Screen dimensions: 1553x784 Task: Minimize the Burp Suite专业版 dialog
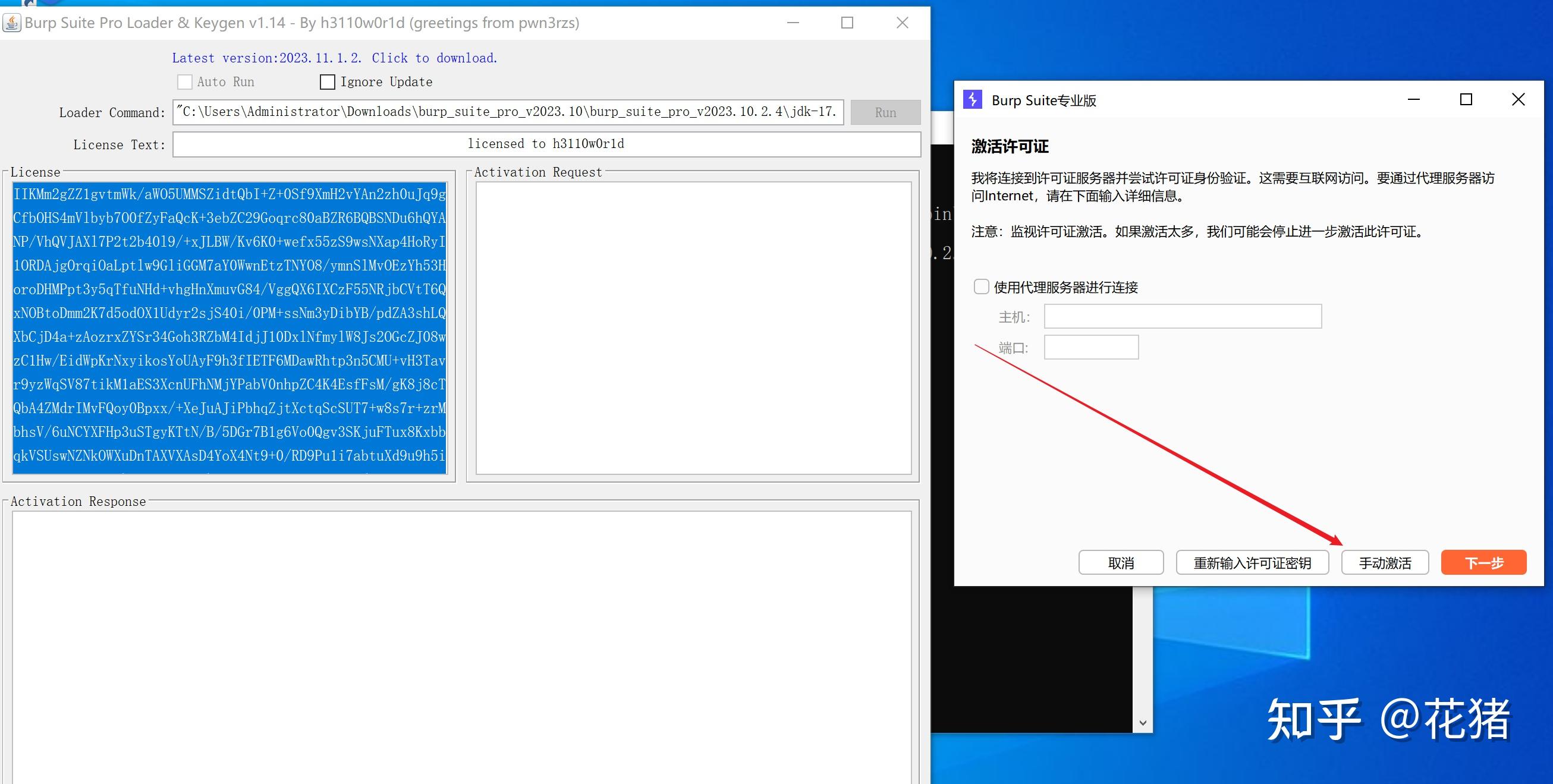[1414, 99]
